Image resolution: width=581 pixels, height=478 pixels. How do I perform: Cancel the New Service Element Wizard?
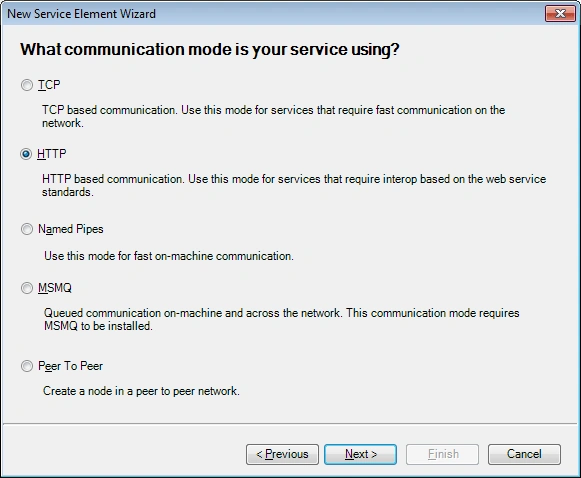click(x=524, y=454)
